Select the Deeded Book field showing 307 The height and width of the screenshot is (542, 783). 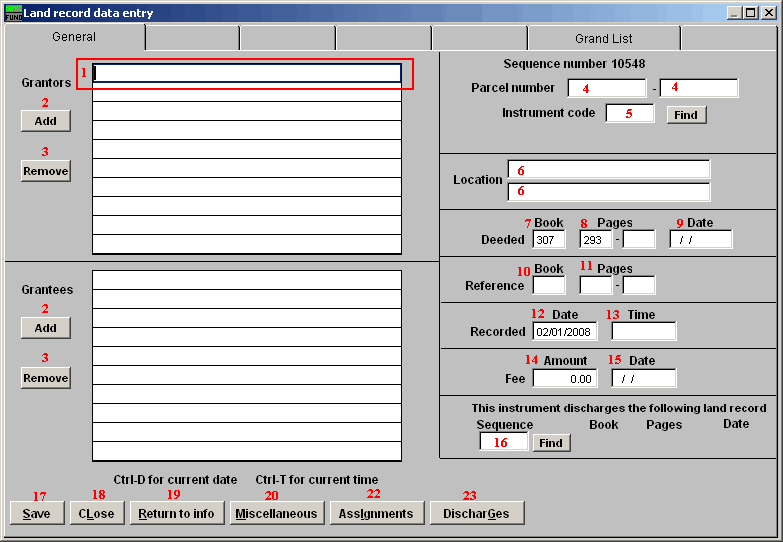coord(549,240)
